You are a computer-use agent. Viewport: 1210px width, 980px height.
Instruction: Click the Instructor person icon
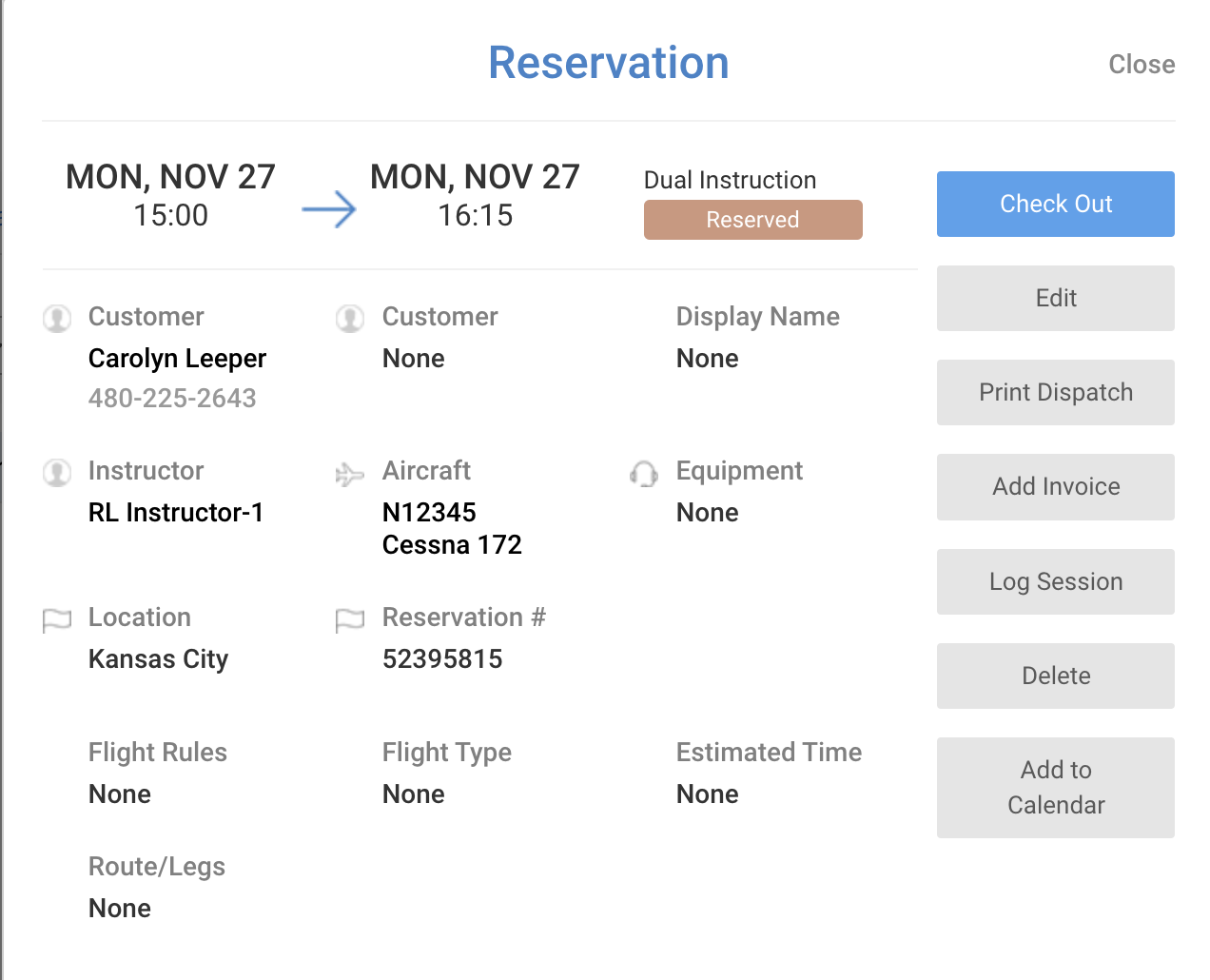[x=57, y=473]
